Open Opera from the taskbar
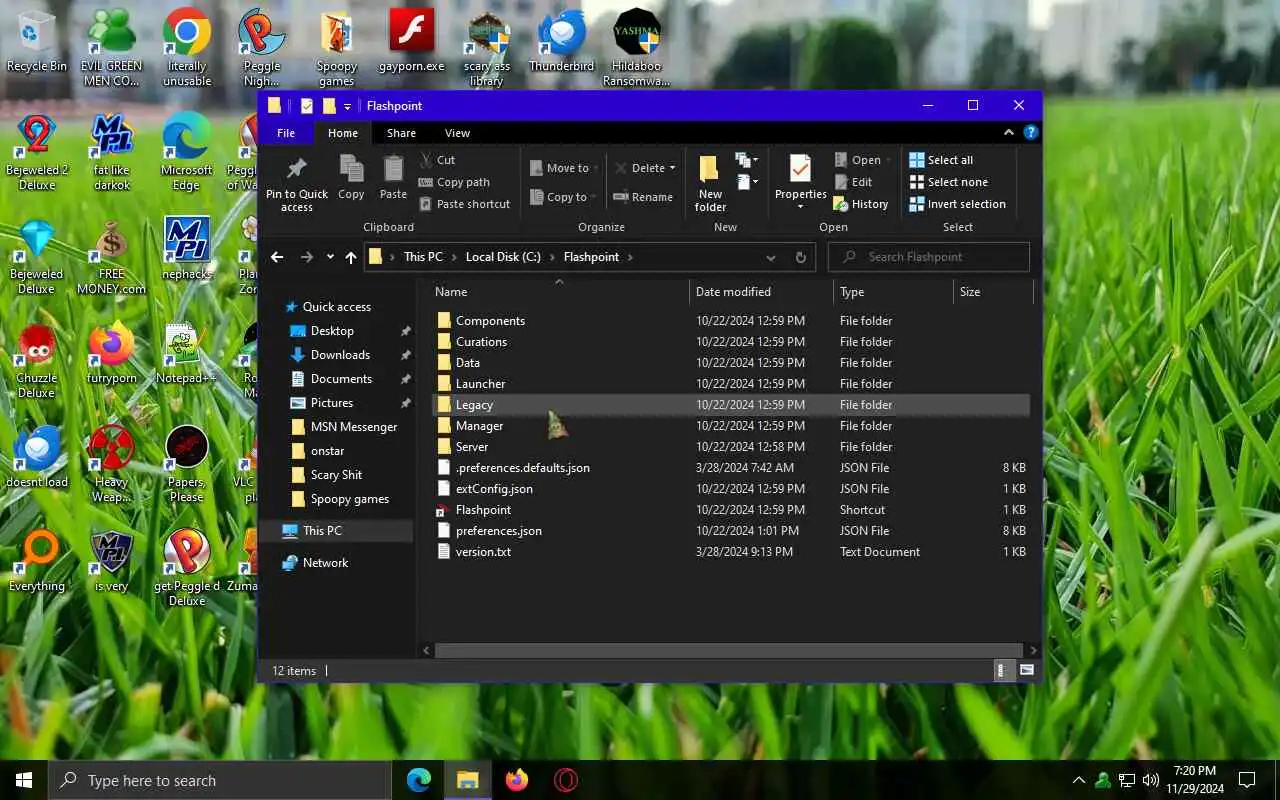1280x800 pixels. 566,780
